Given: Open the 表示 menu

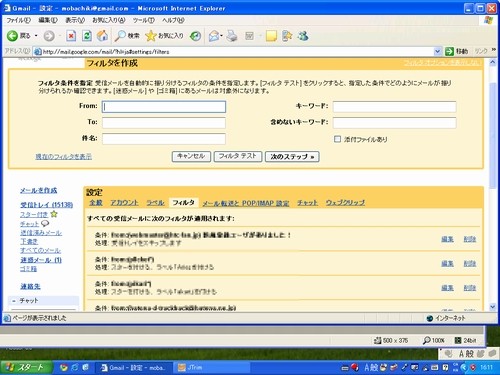Looking at the screenshot, I should [75, 20].
